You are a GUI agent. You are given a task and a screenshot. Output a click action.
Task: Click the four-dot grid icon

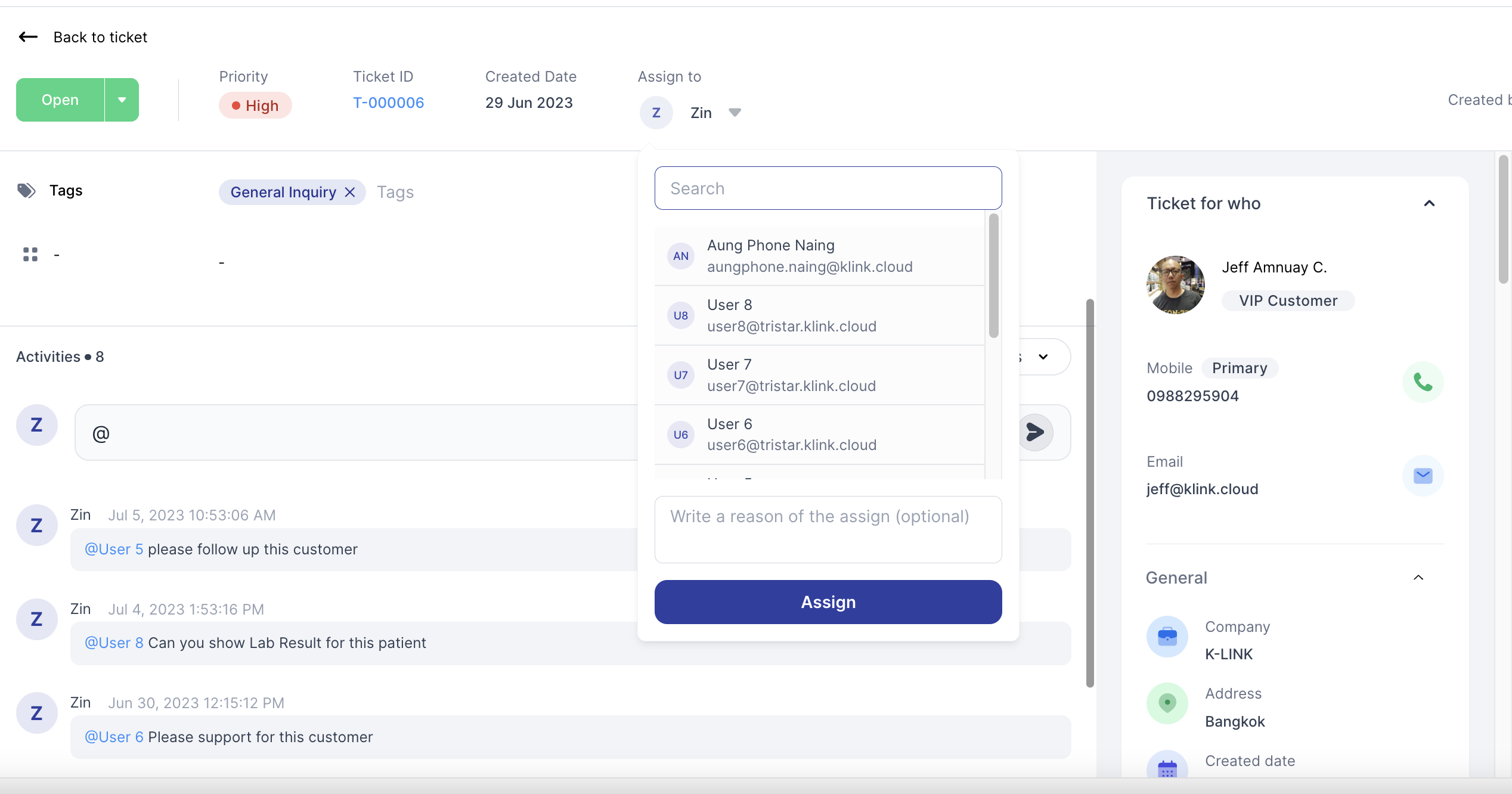pyautogui.click(x=30, y=255)
